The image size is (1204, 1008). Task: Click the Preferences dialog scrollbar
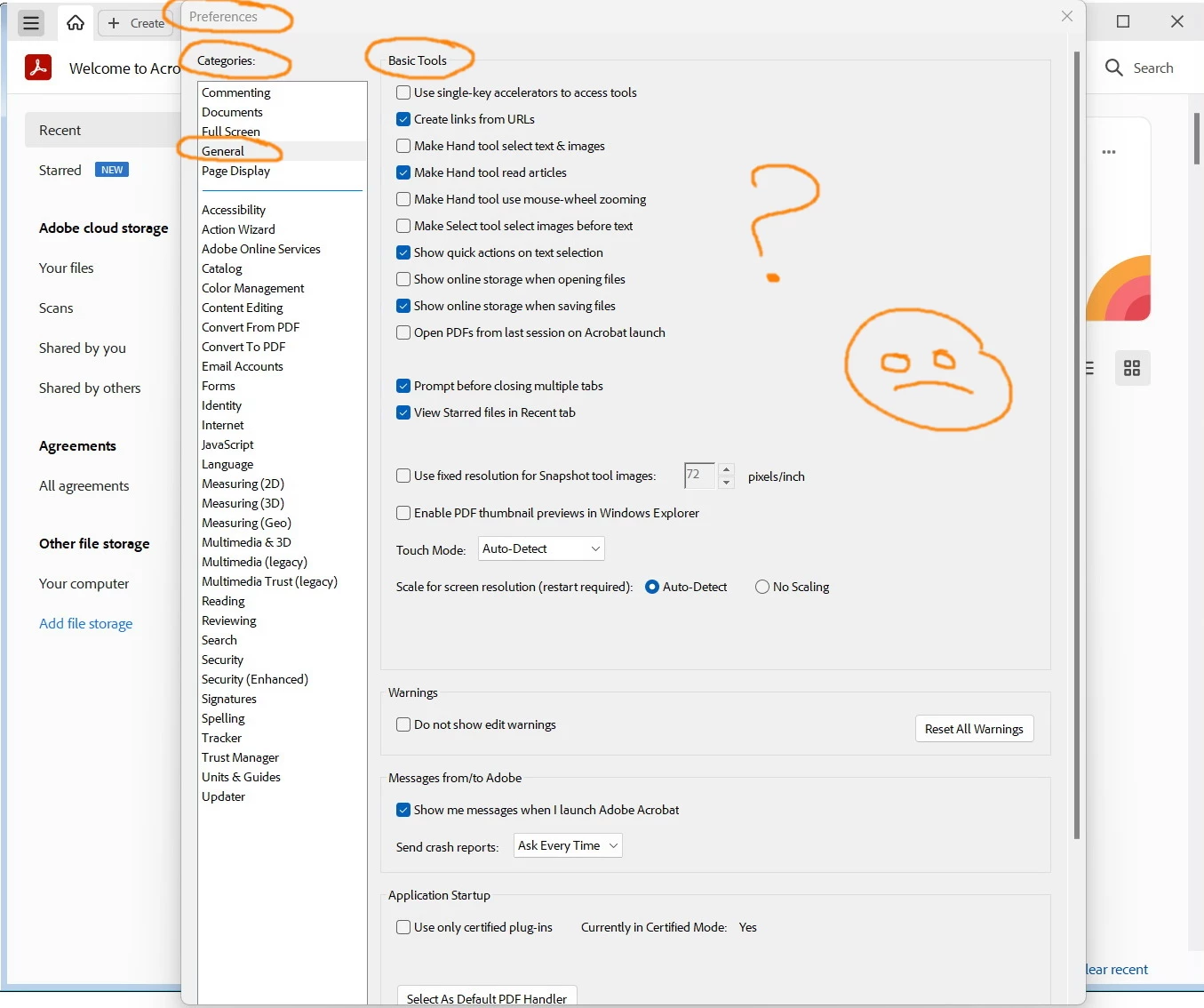click(x=1077, y=444)
